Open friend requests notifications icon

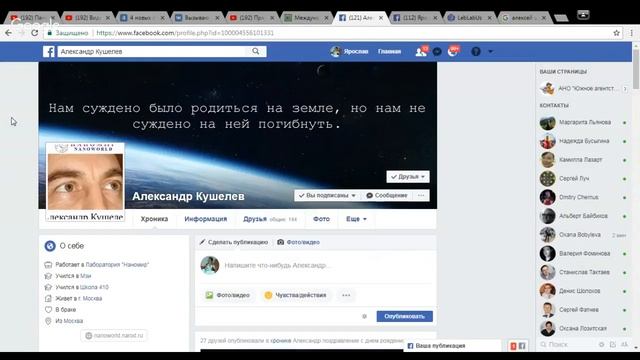pos(421,51)
